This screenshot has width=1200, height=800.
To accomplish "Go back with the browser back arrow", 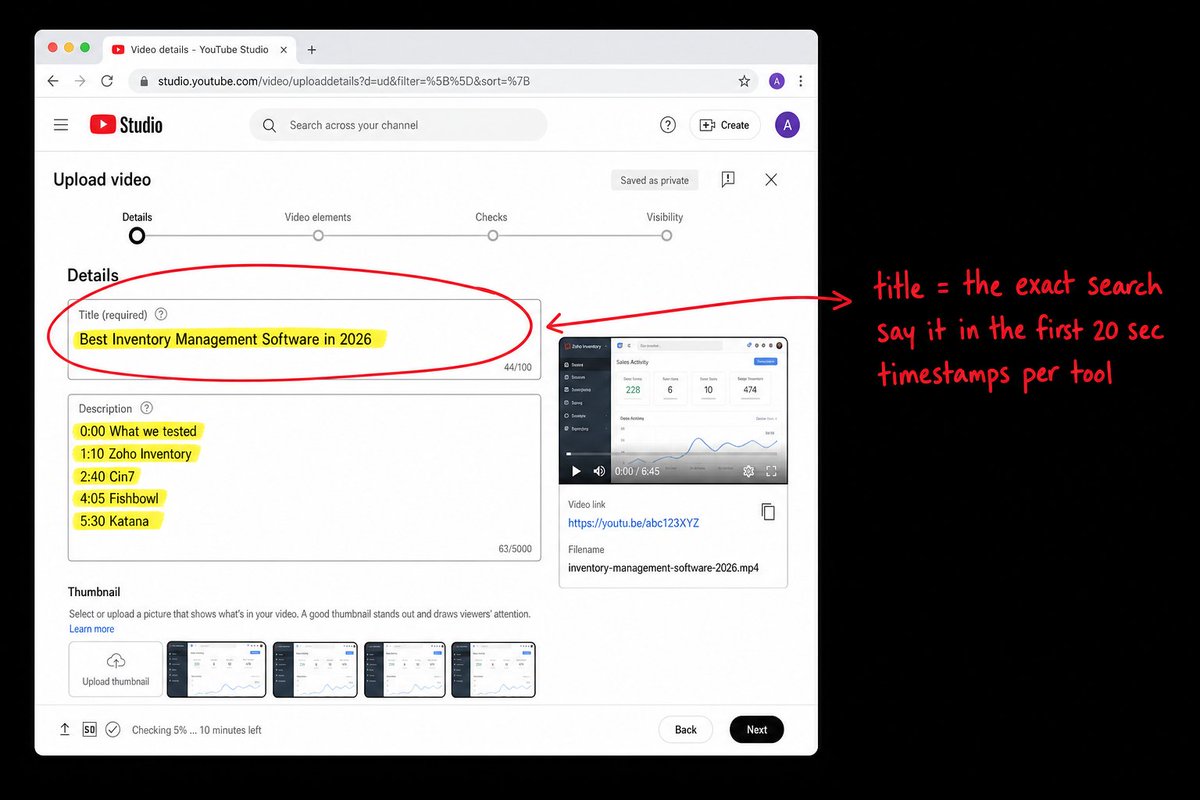I will 53,81.
